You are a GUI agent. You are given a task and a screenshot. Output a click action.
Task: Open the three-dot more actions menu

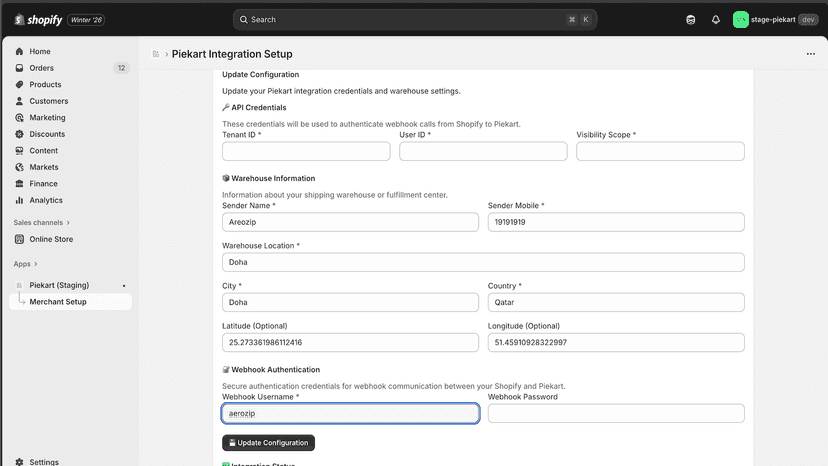tap(811, 54)
